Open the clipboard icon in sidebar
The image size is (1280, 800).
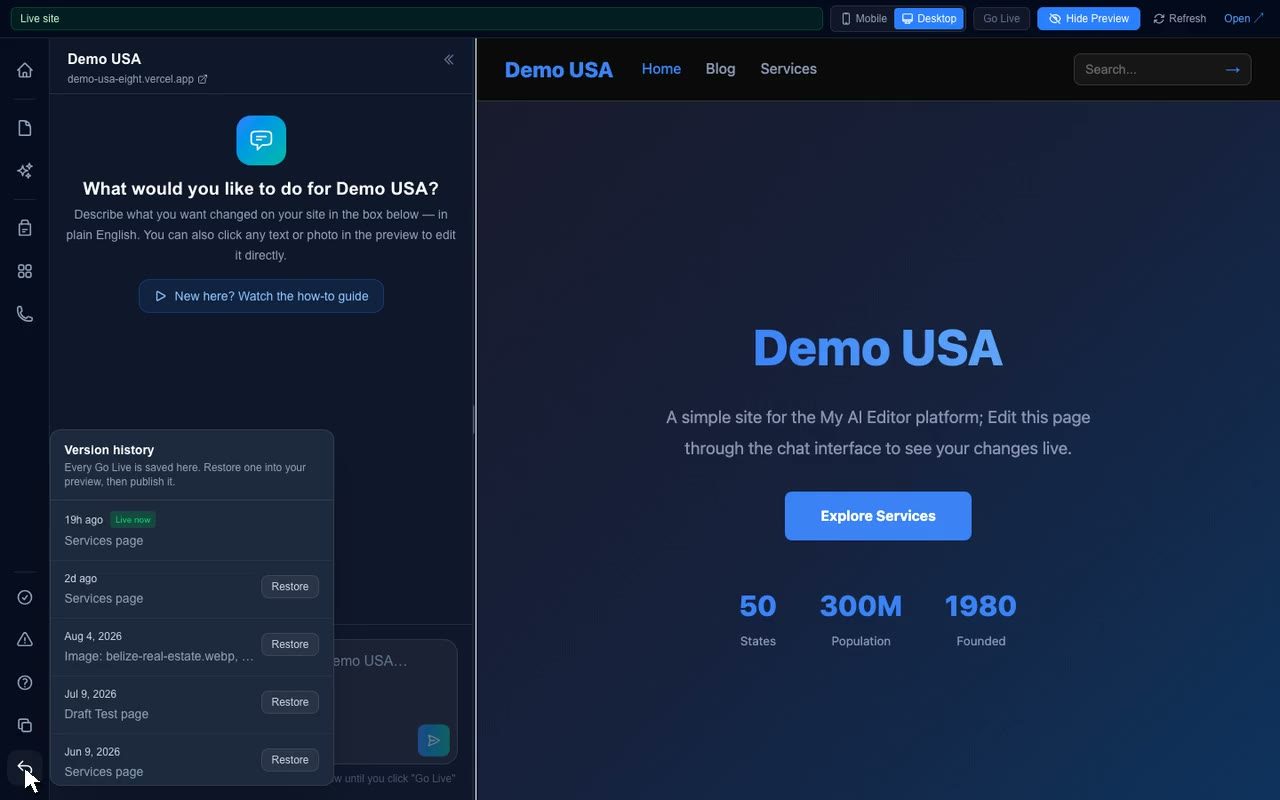coord(25,228)
